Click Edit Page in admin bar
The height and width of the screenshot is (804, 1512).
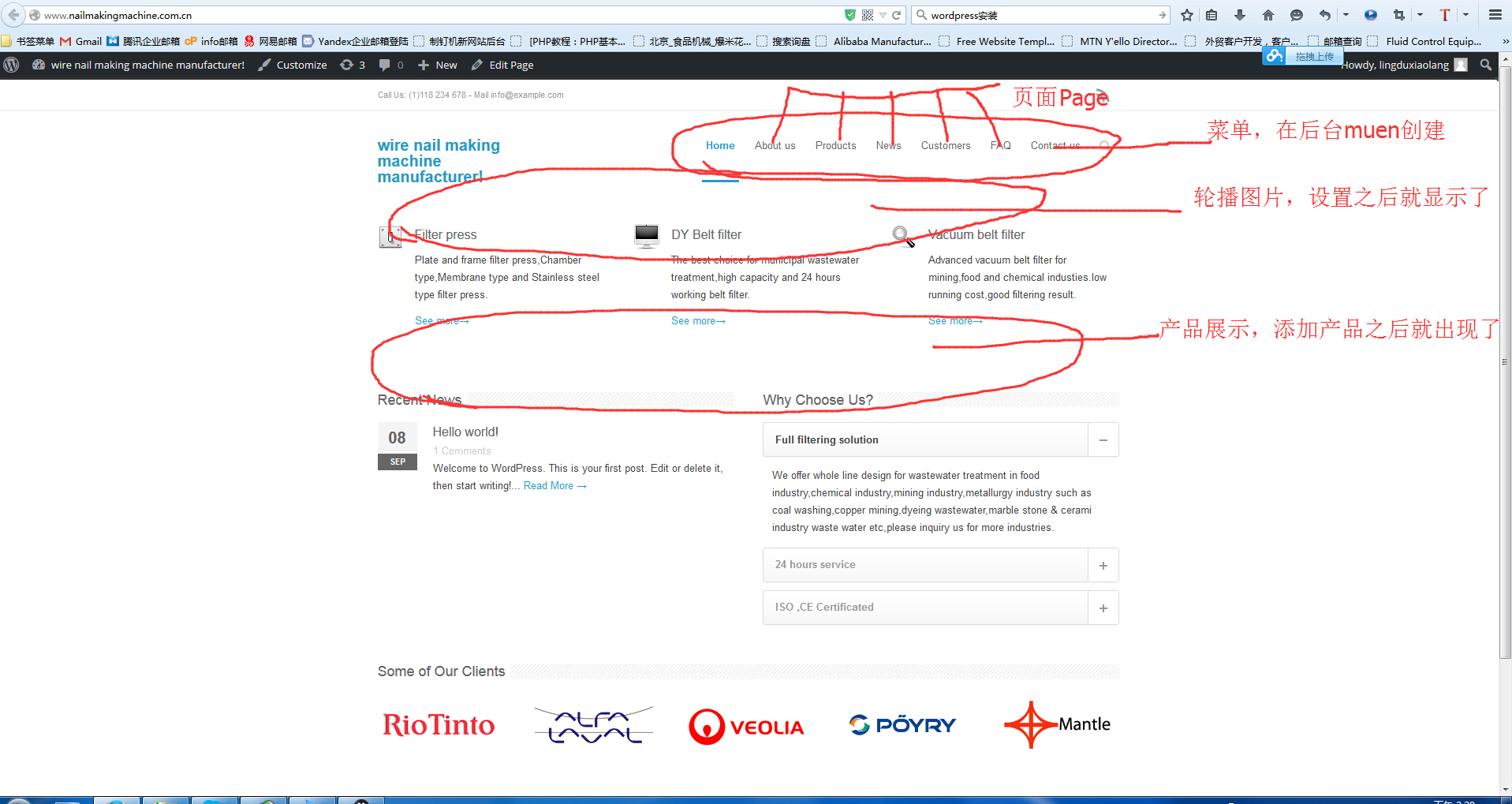[502, 65]
